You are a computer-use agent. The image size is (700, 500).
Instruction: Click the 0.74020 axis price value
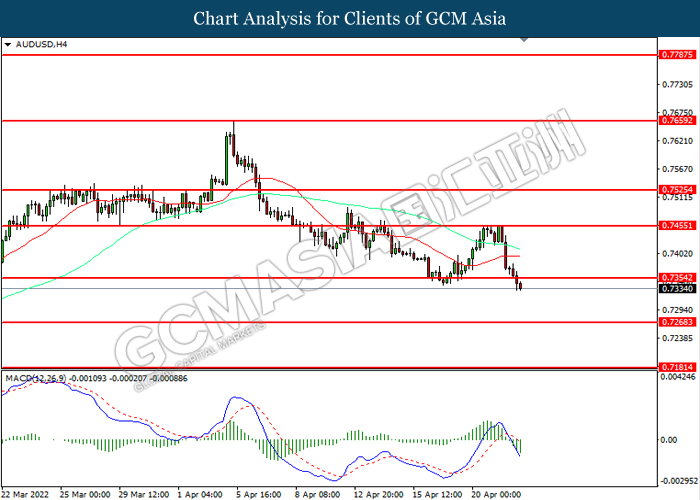click(x=677, y=254)
